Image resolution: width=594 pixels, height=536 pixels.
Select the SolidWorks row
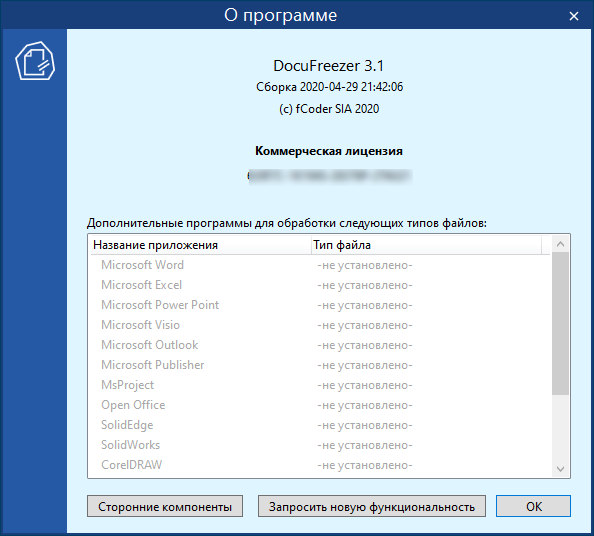click(x=320, y=445)
